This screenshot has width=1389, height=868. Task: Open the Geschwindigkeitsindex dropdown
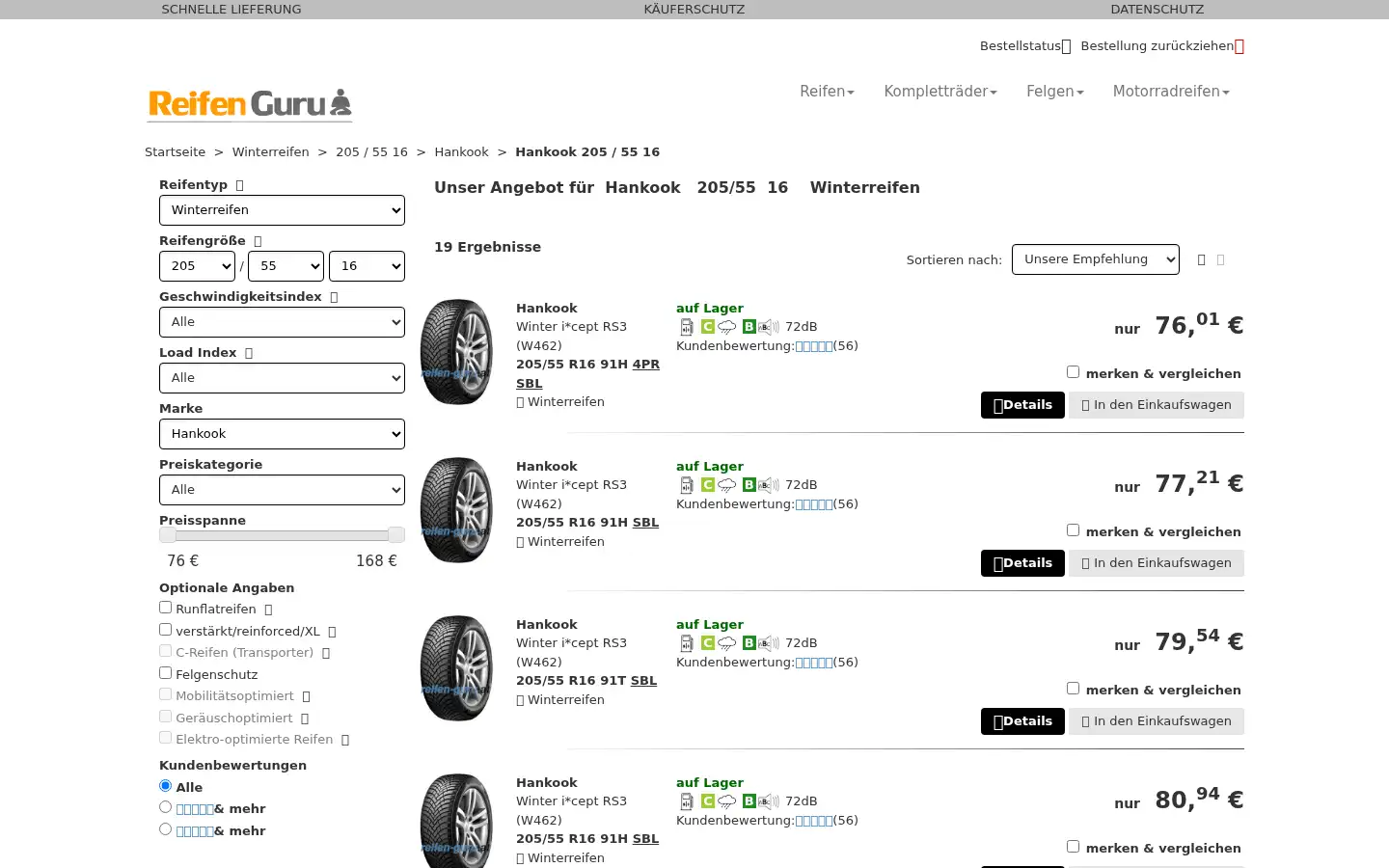click(282, 322)
